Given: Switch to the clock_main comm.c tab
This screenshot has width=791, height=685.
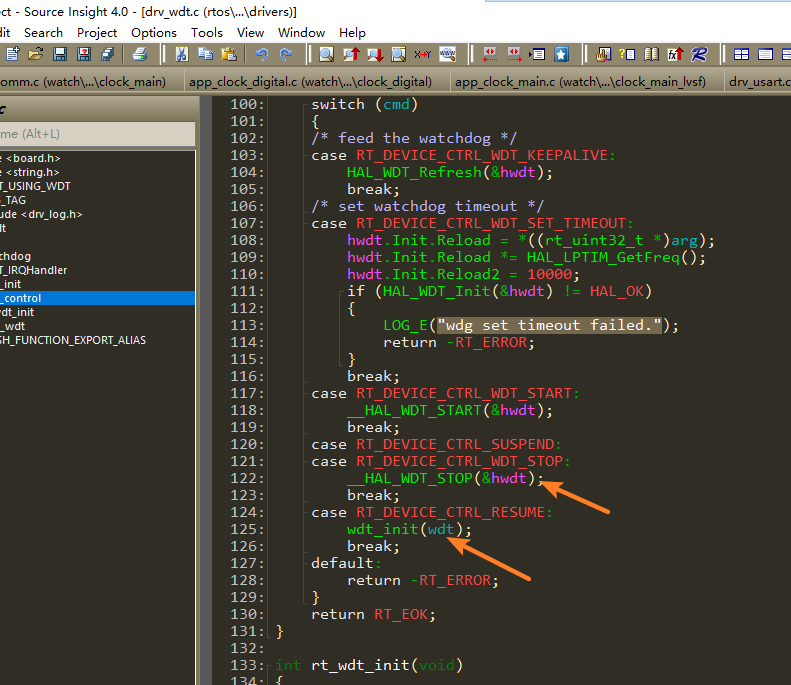Looking at the screenshot, I should click(83, 82).
